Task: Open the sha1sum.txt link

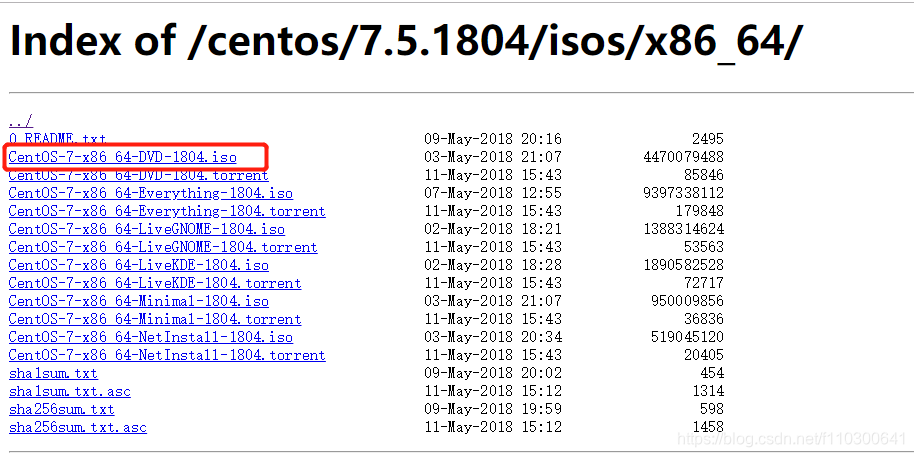Action: coord(53,373)
